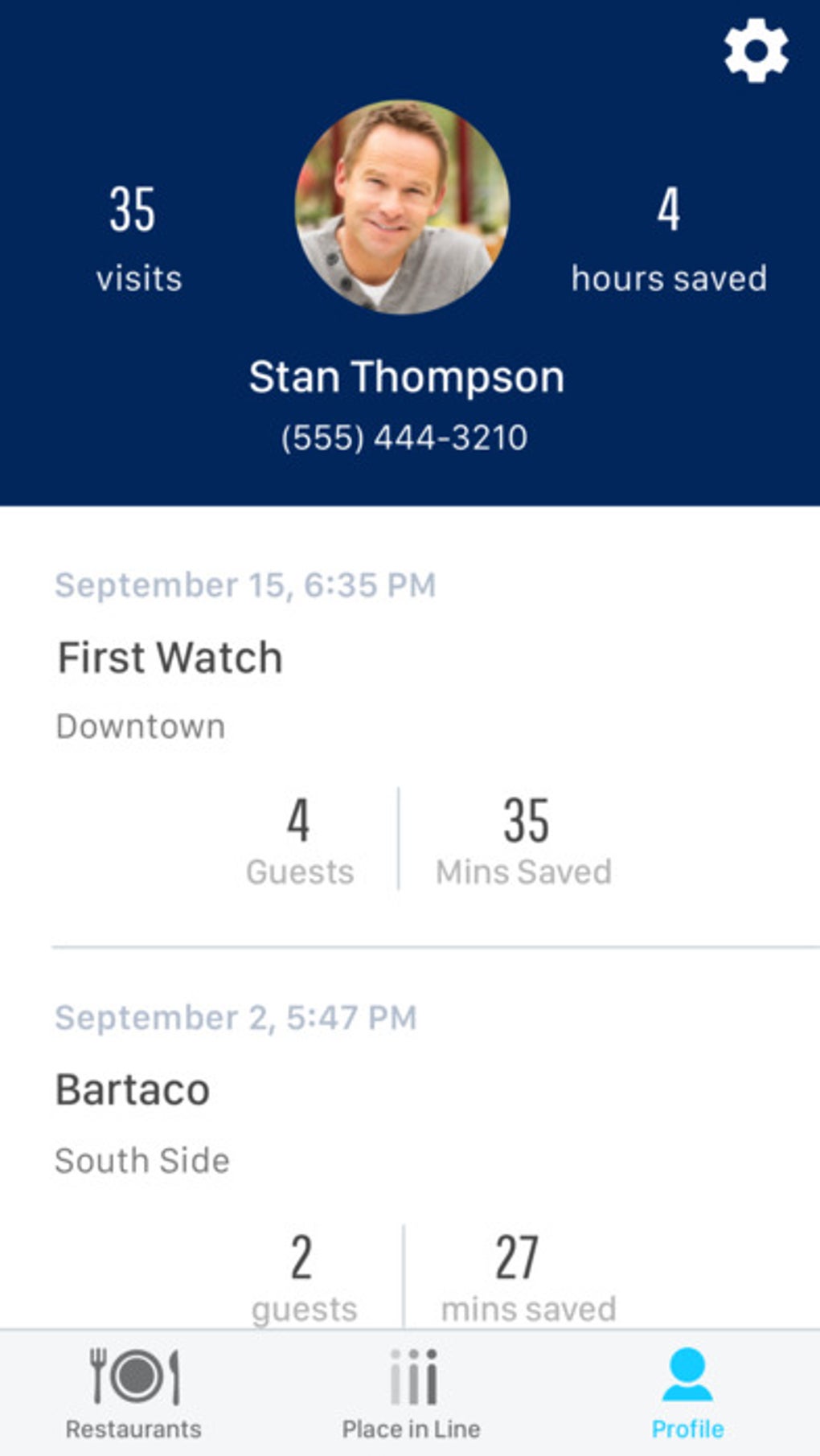This screenshot has width=820, height=1456.
Task: Tap the South Side location text
Action: [x=142, y=1161]
